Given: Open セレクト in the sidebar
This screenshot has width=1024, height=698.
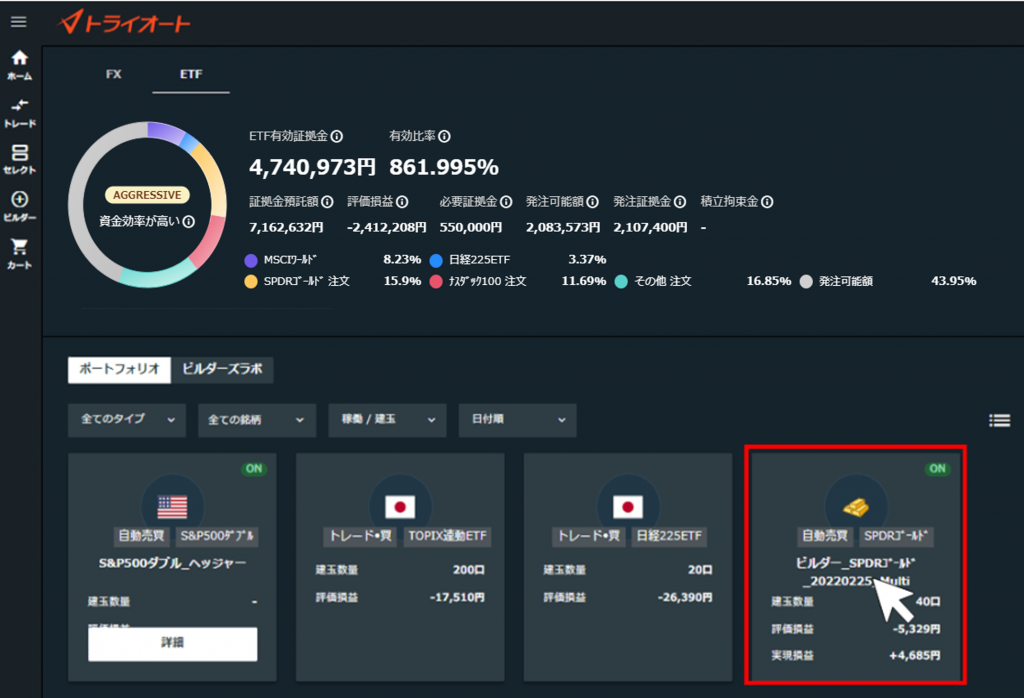Looking at the screenshot, I should (20, 159).
